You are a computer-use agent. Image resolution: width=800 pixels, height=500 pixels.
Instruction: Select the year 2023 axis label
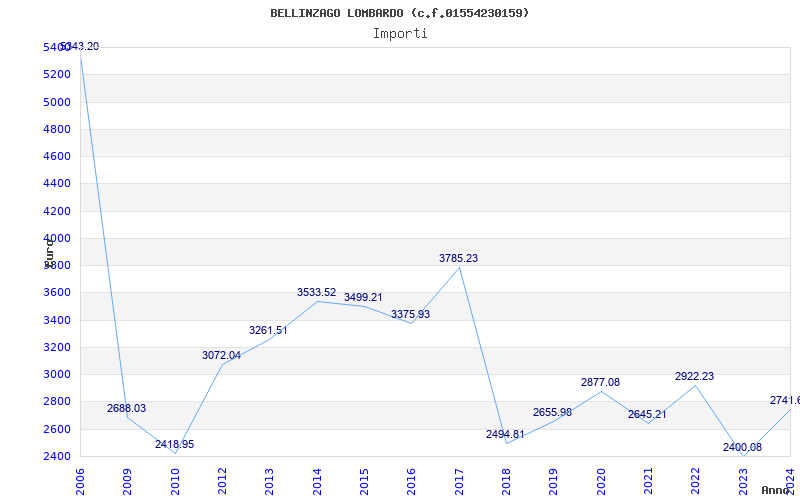pos(743,482)
